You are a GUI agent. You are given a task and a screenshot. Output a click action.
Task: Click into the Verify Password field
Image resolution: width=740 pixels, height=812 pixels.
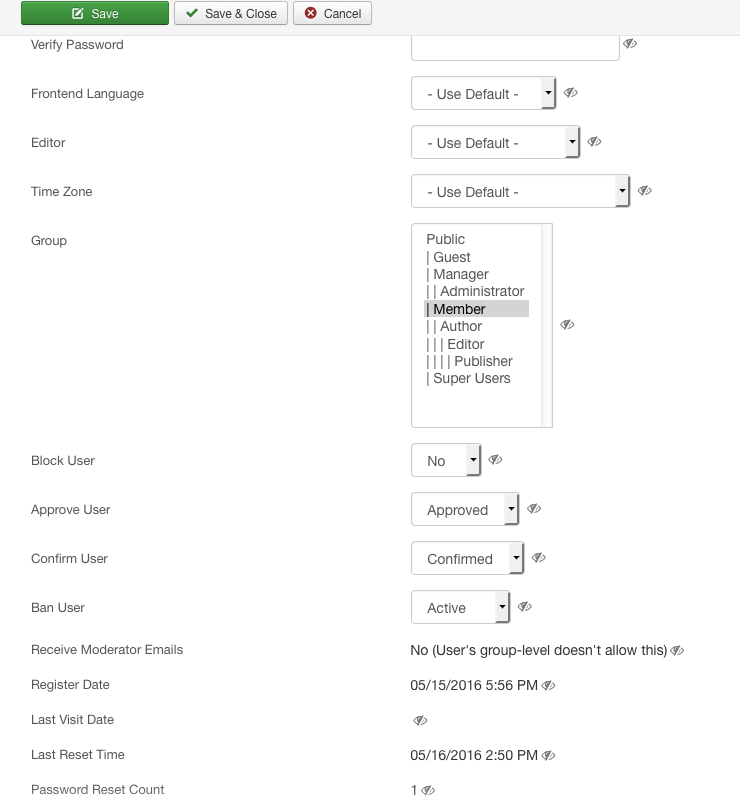point(515,45)
